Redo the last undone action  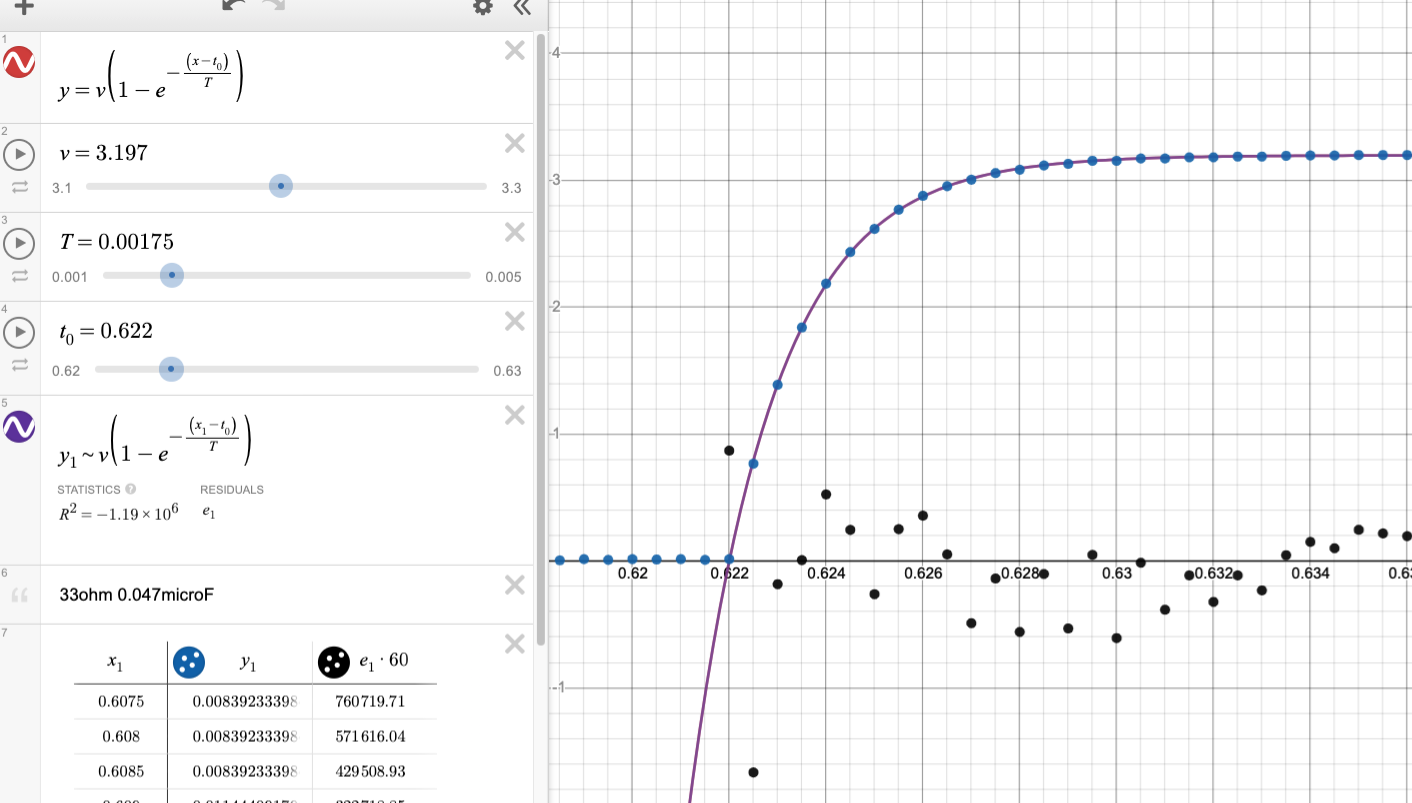pyautogui.click(x=273, y=6)
